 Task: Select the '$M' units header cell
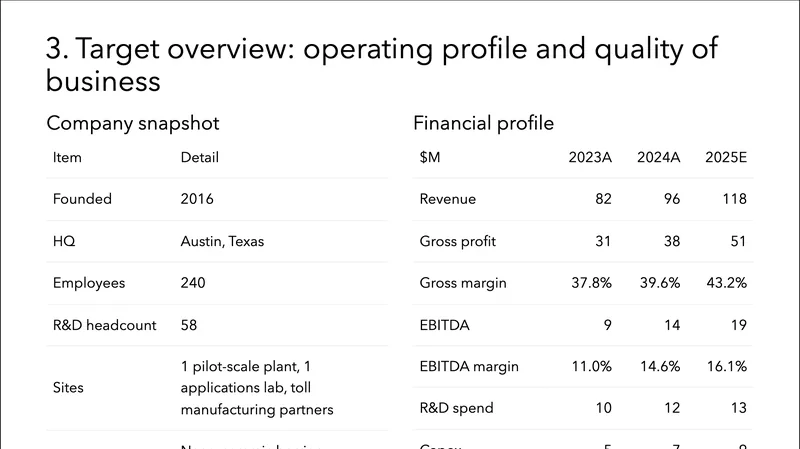tap(431, 157)
